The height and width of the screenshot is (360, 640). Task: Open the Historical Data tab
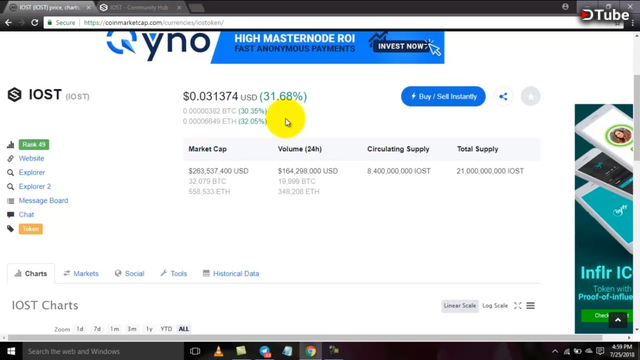click(231, 273)
